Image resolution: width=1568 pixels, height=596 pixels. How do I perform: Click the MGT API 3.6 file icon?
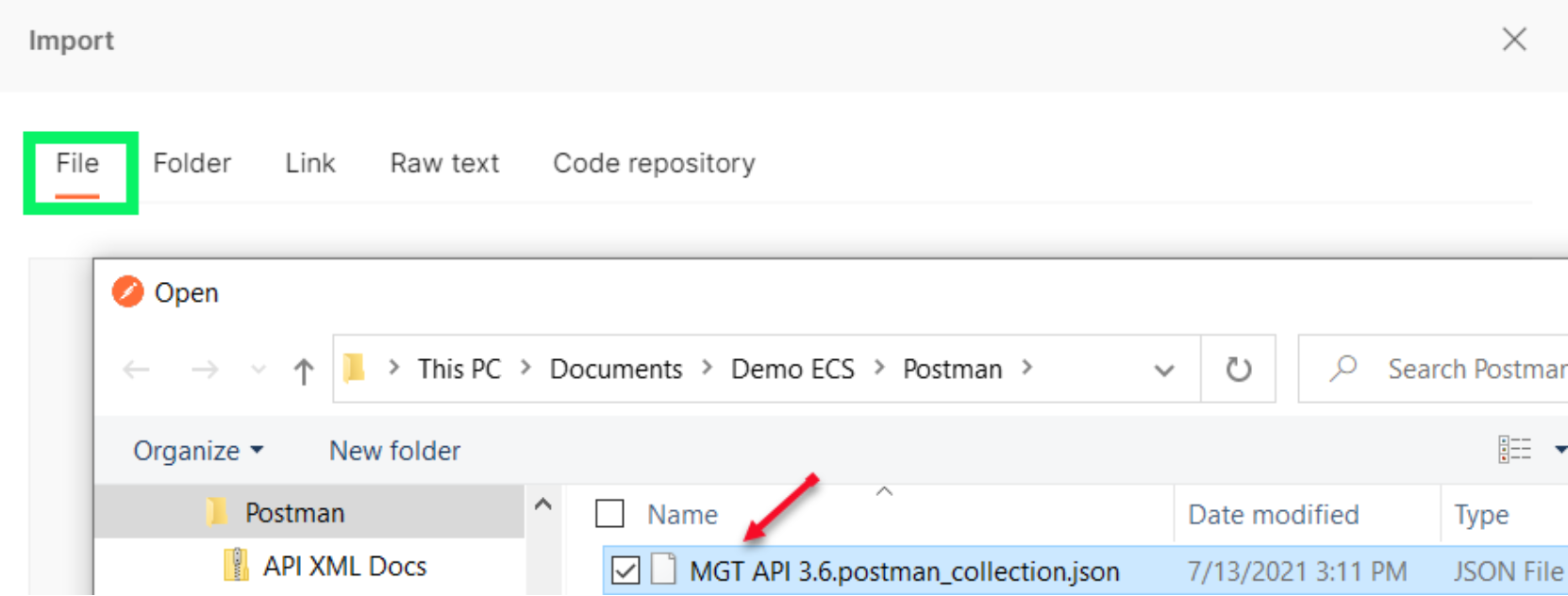pyautogui.click(x=664, y=570)
